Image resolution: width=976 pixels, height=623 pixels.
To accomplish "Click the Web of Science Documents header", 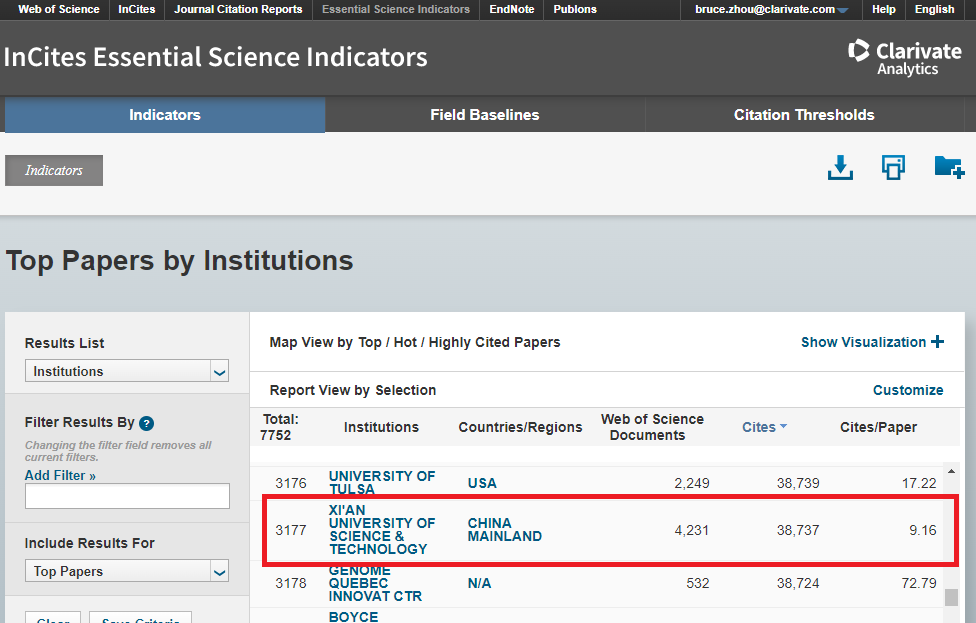I will click(x=652, y=427).
